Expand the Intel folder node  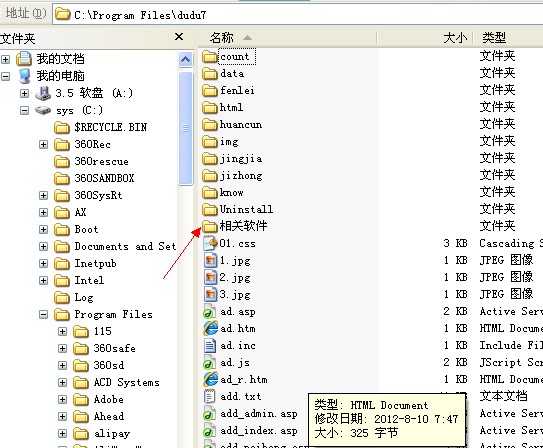43,280
